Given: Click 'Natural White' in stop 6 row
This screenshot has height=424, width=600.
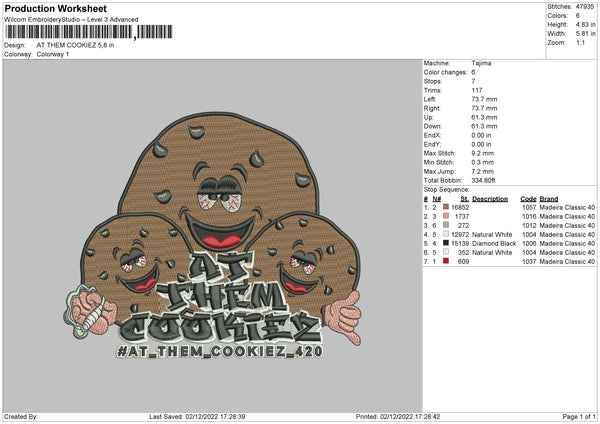Looking at the screenshot, I should click(492, 253).
